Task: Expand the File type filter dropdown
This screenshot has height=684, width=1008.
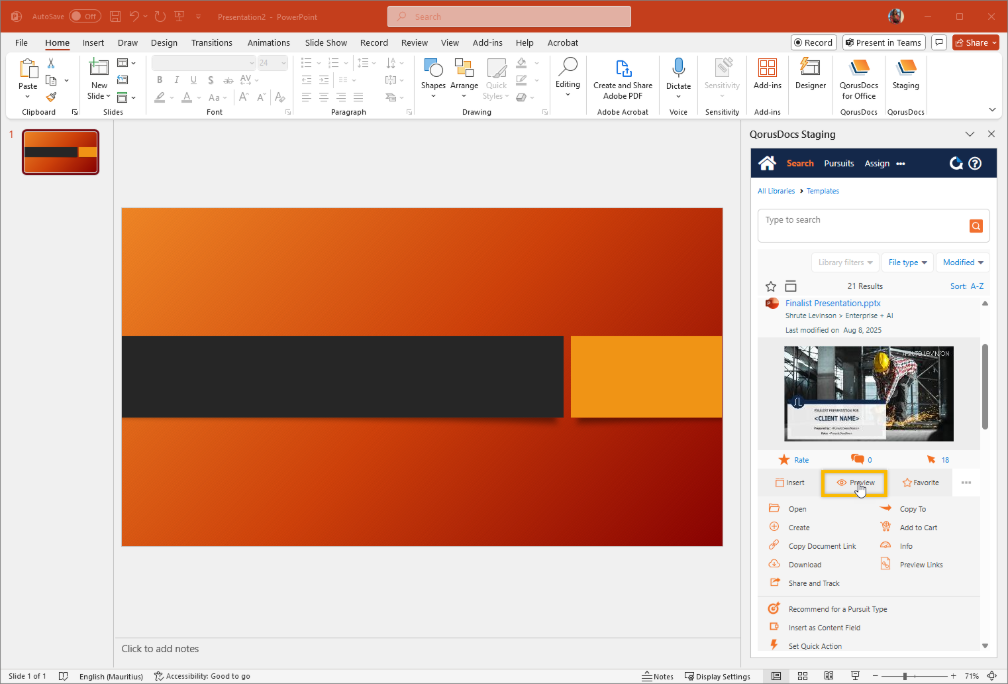Action: click(909, 262)
